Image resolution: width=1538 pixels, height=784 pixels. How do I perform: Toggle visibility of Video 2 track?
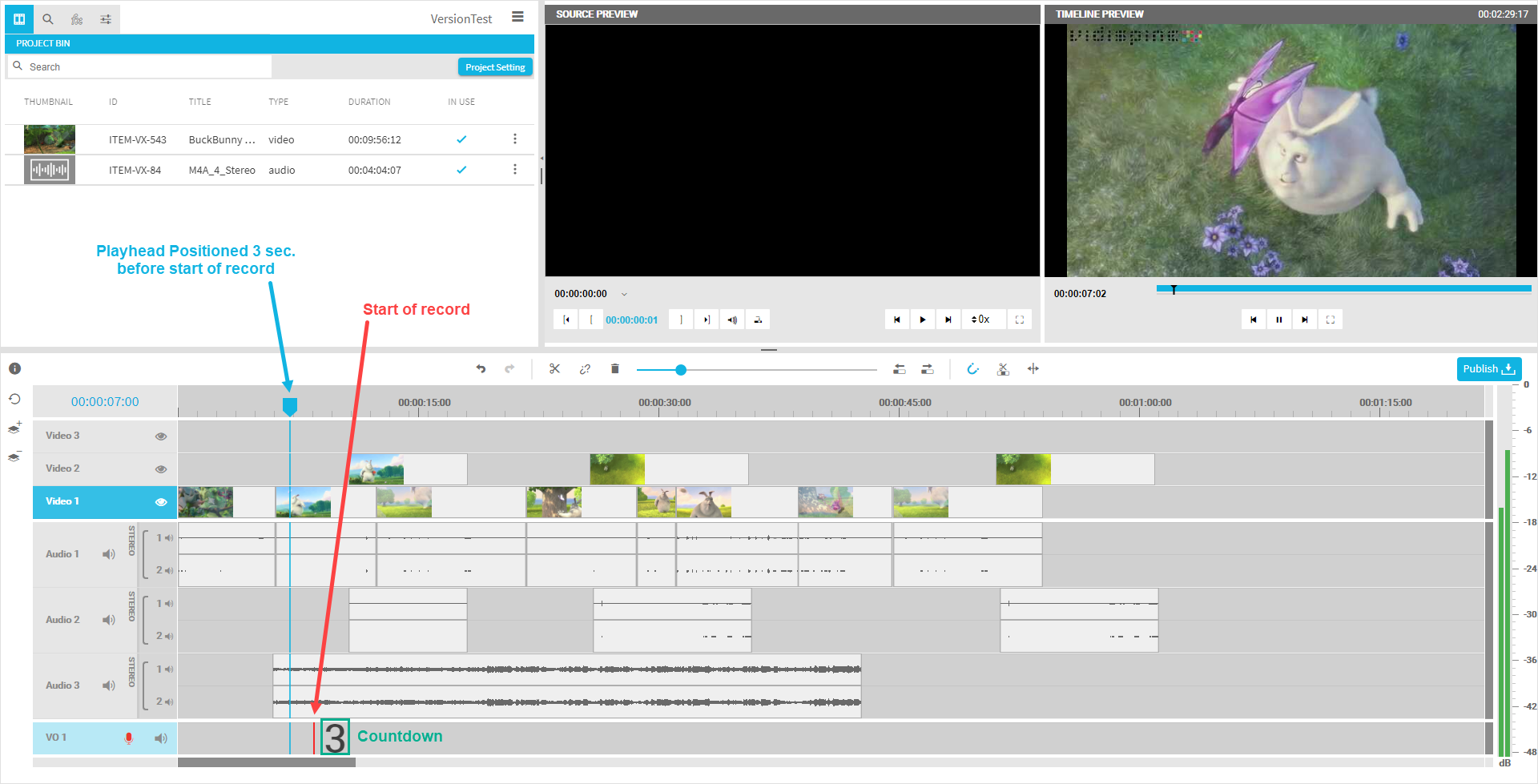click(161, 469)
